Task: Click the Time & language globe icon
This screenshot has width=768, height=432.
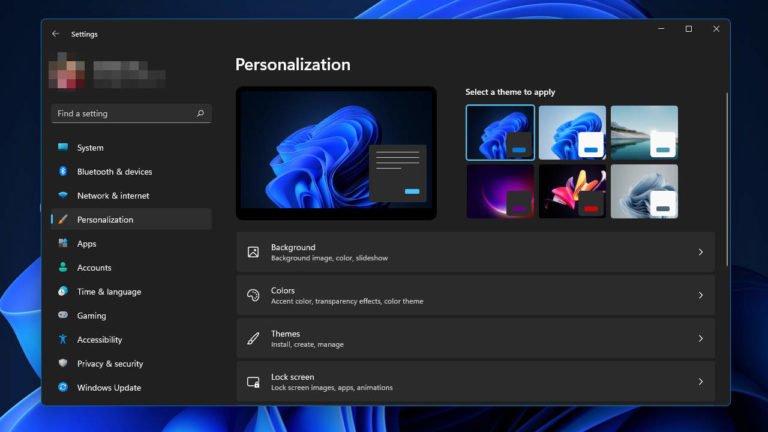Action: click(63, 291)
